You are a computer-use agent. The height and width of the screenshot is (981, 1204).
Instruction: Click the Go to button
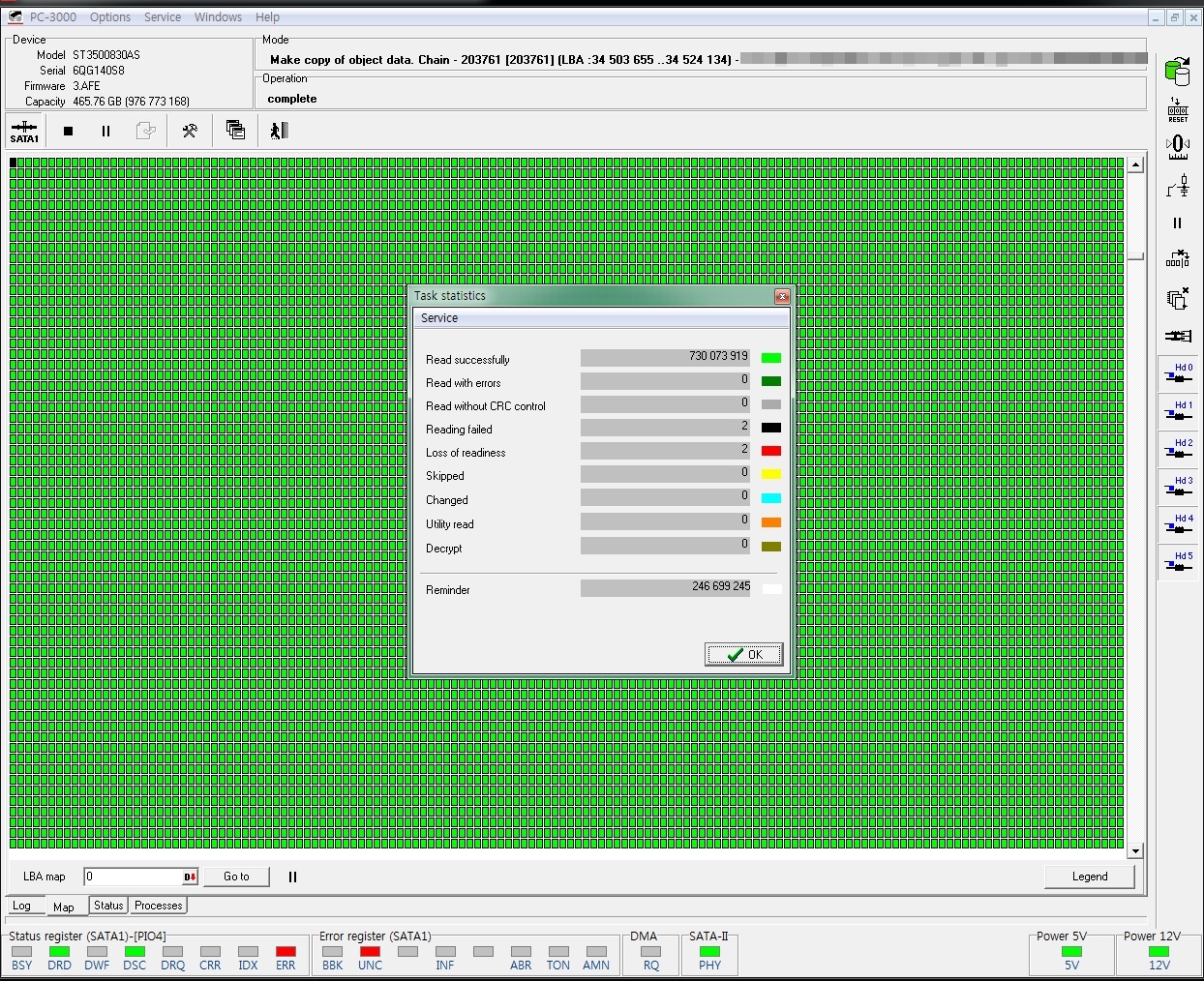coord(236,877)
